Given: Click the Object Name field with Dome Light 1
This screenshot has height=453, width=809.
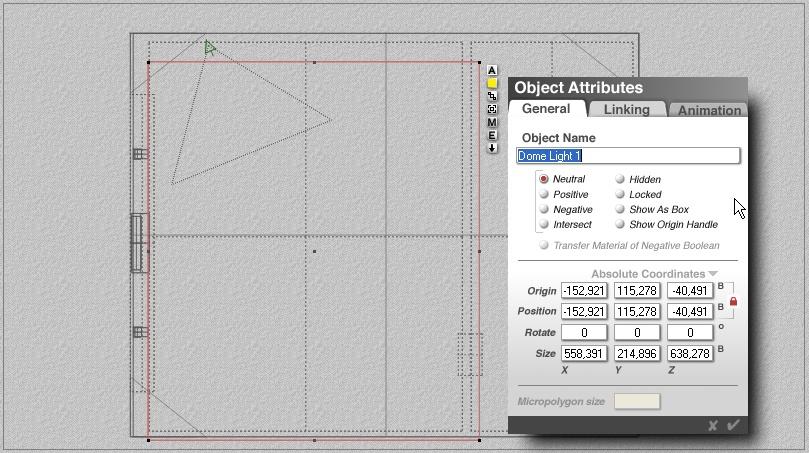Looking at the screenshot, I should click(x=628, y=156).
